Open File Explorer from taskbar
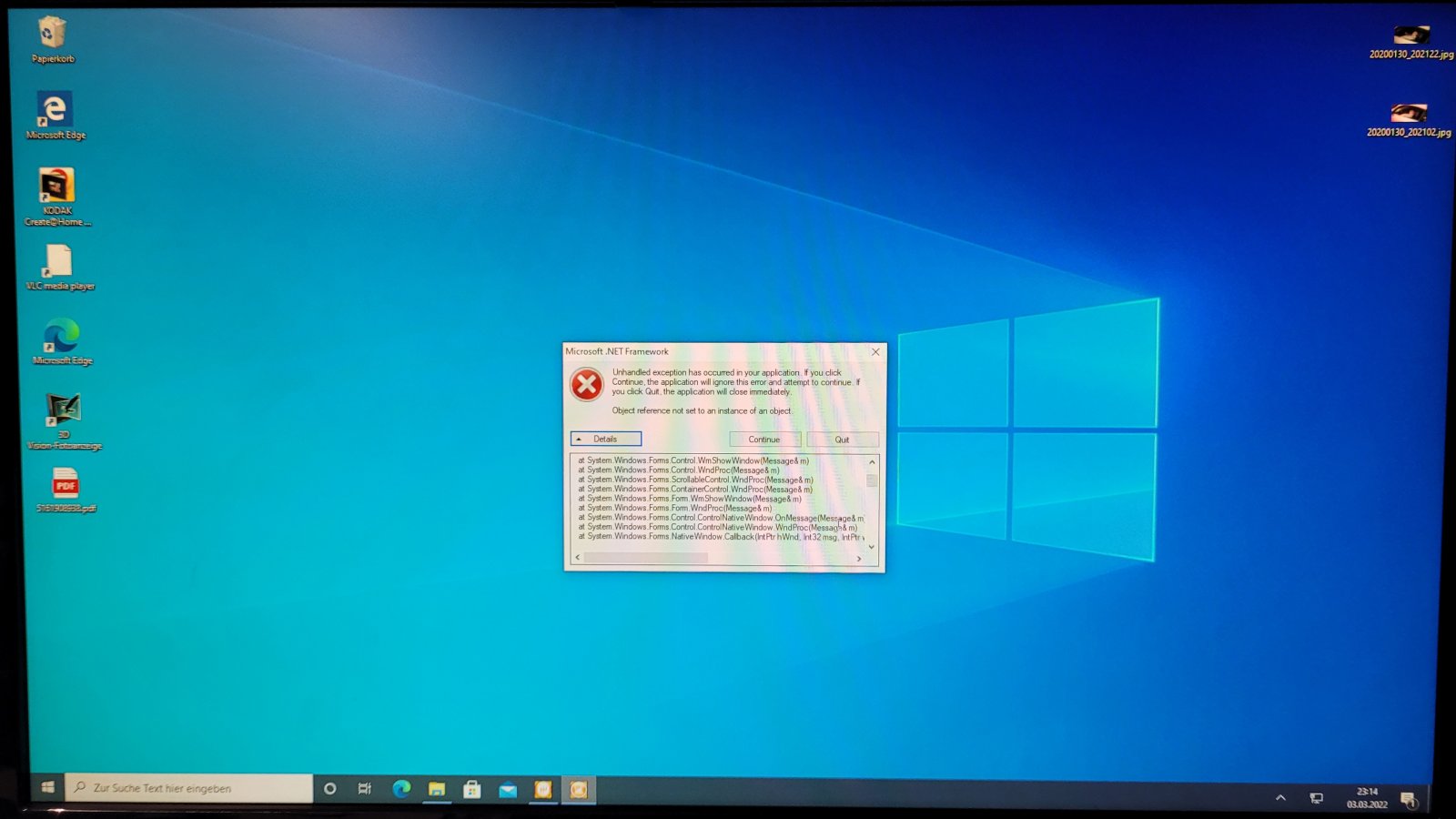 pos(437,789)
